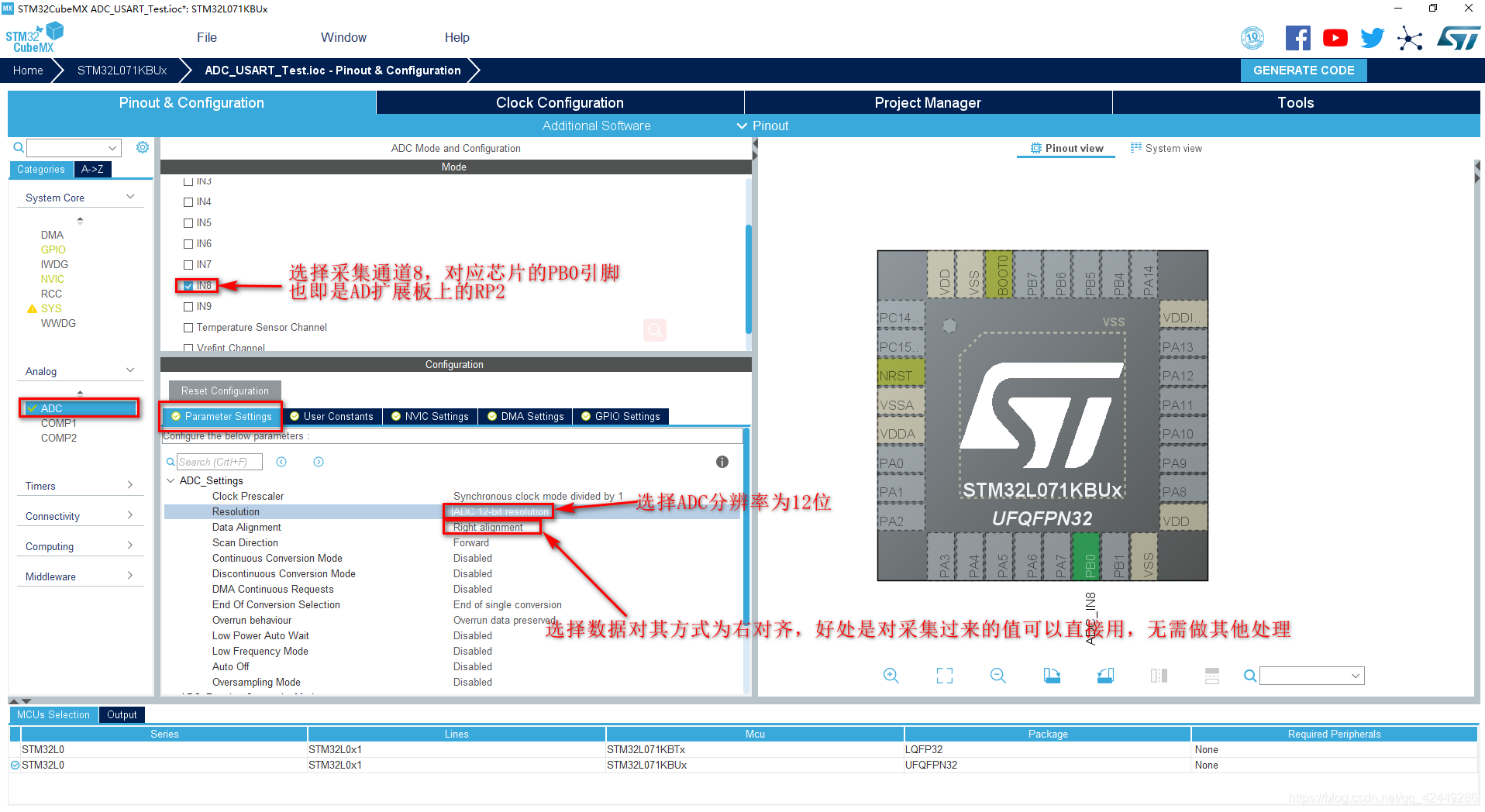Open the Pinout dropdown menu
Image resolution: width=1485 pixels, height=812 pixels.
763,126
